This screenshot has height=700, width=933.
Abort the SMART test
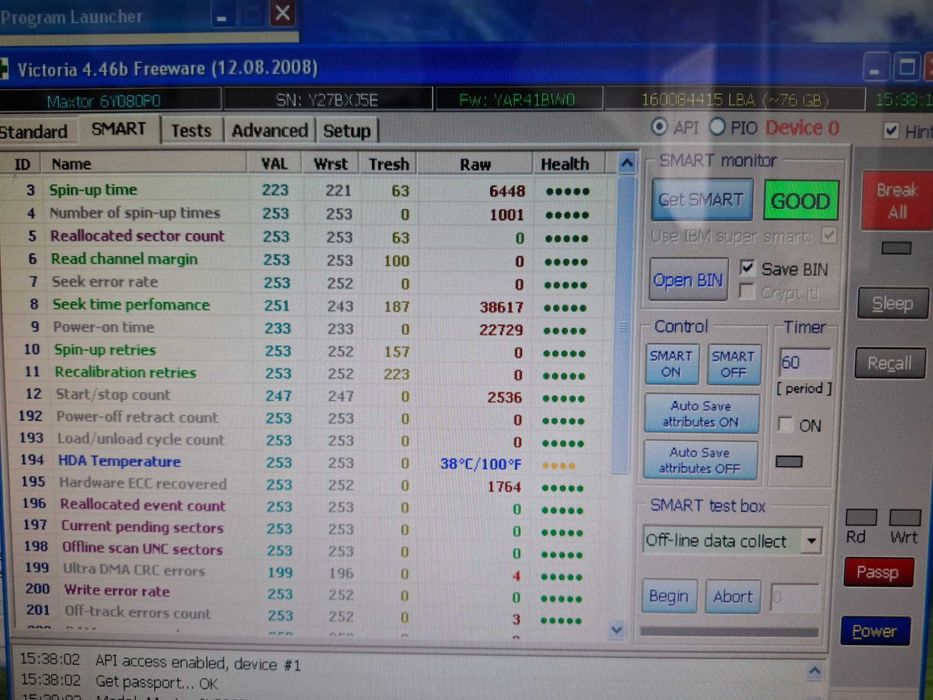(x=733, y=596)
